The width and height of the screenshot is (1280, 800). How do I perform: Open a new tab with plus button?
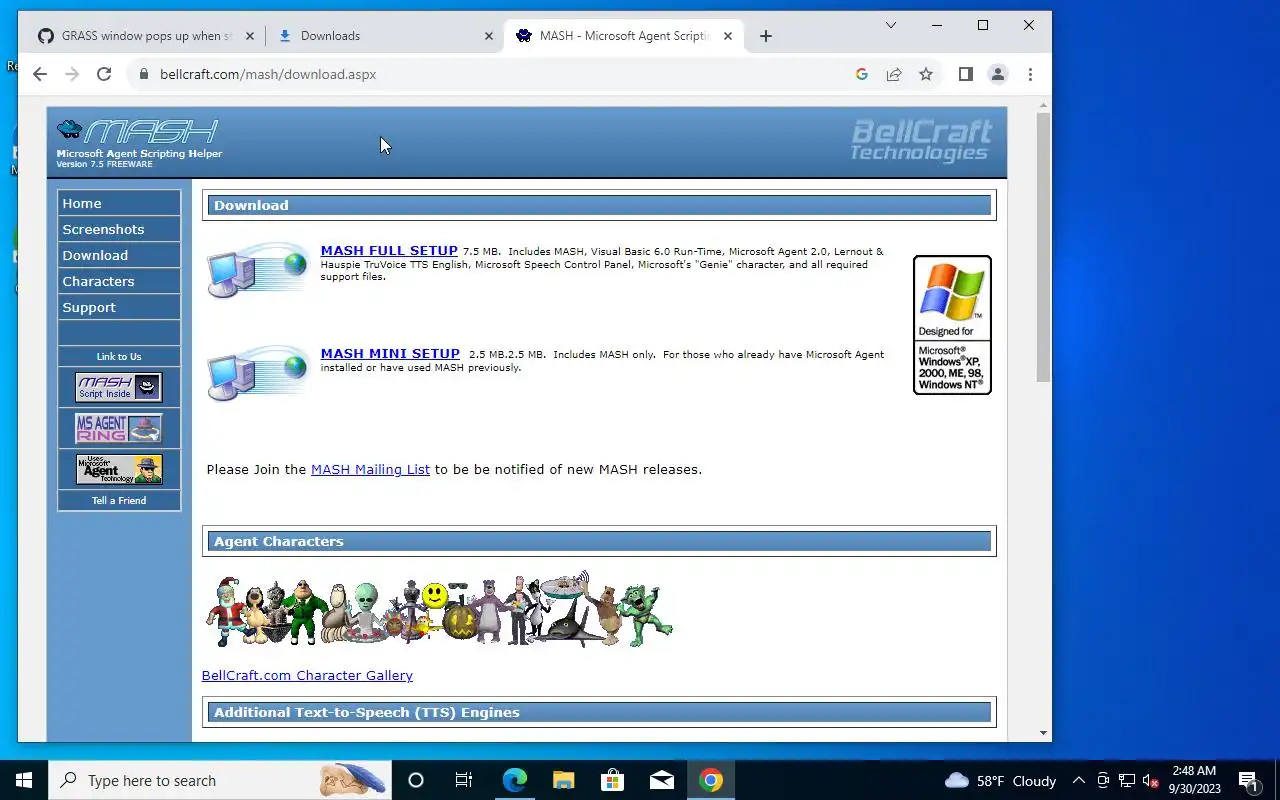pos(766,36)
